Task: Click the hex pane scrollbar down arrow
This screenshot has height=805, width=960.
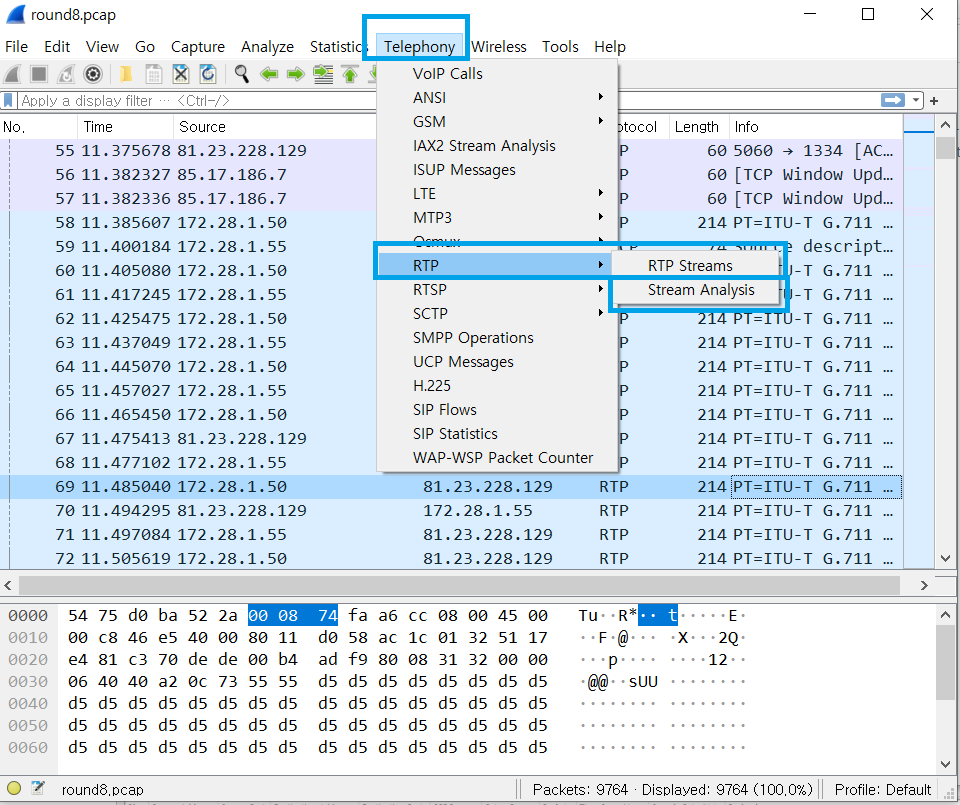Action: [x=945, y=763]
